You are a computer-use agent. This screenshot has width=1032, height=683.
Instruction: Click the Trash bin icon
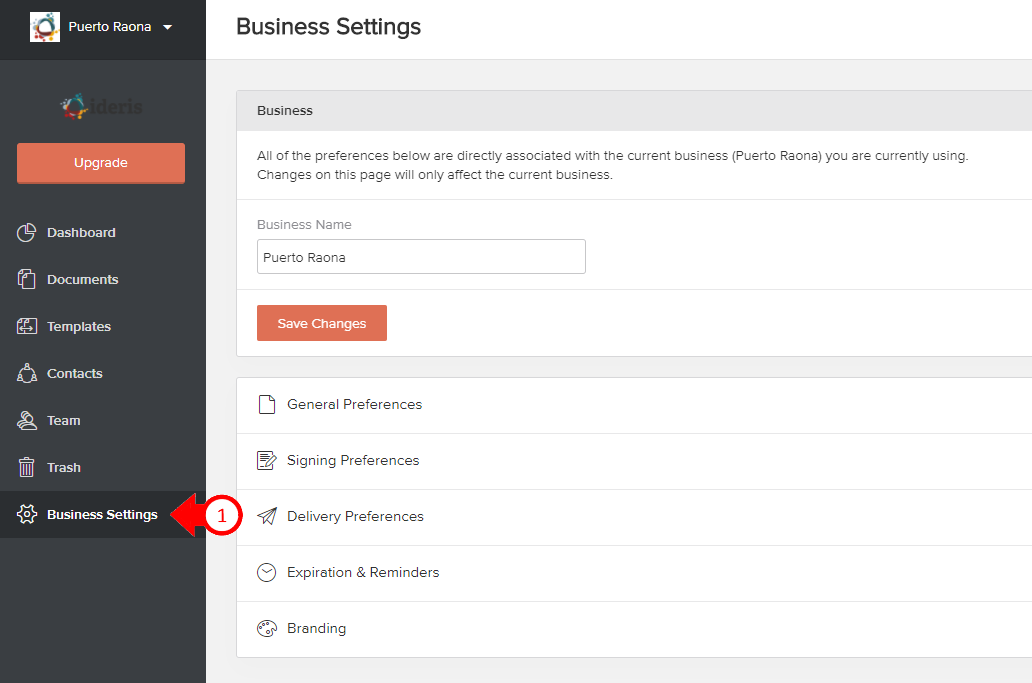(27, 468)
